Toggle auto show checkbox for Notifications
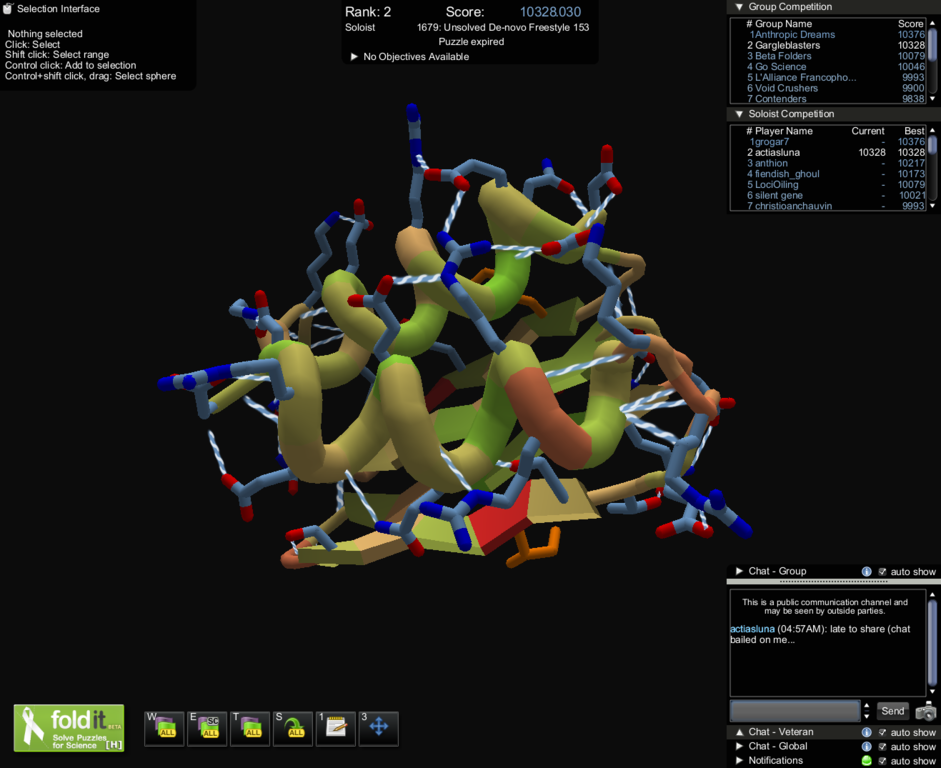Image resolution: width=941 pixels, height=768 pixels. click(x=882, y=761)
